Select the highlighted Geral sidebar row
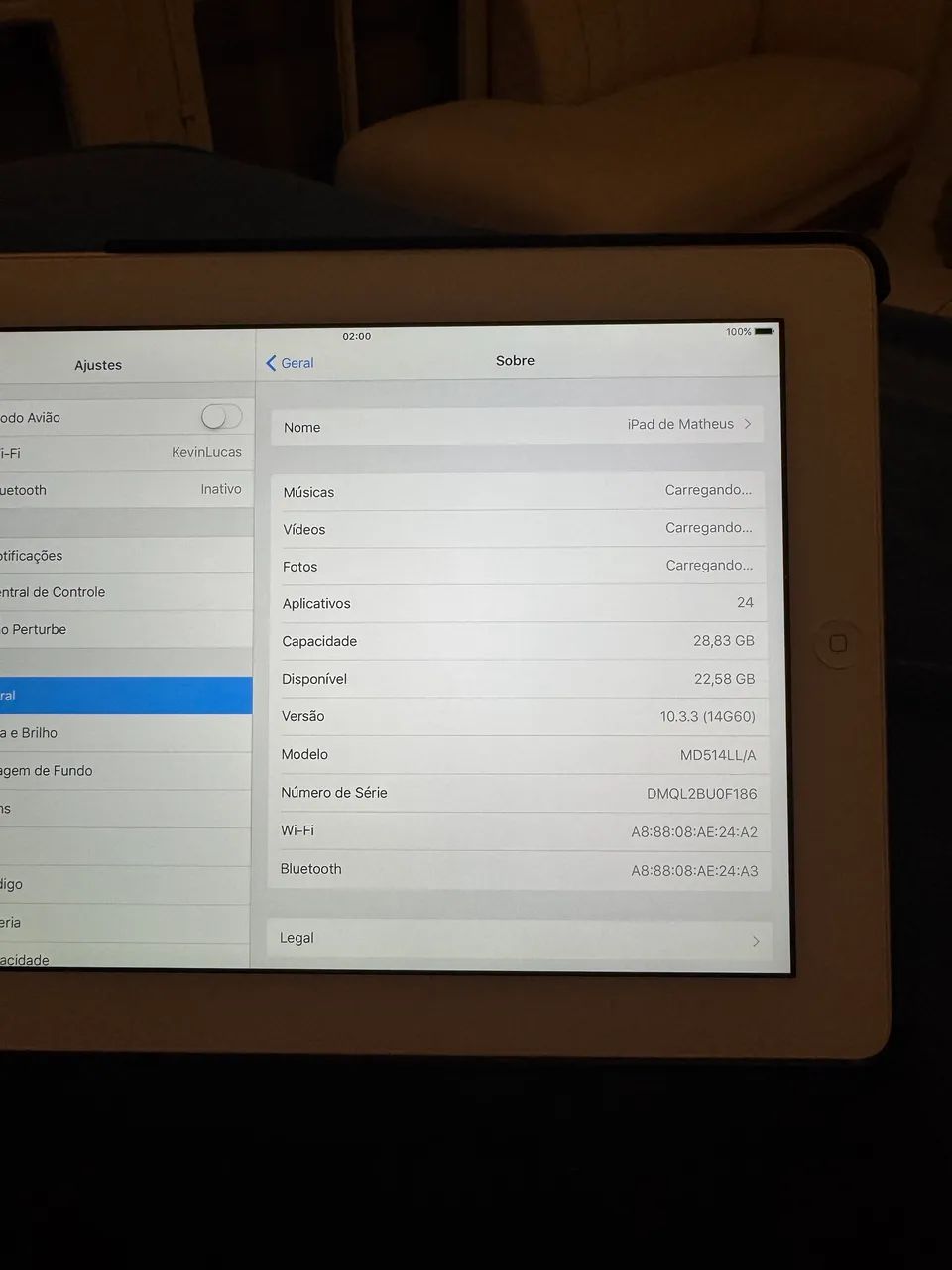This screenshot has width=952, height=1270. tap(126, 696)
